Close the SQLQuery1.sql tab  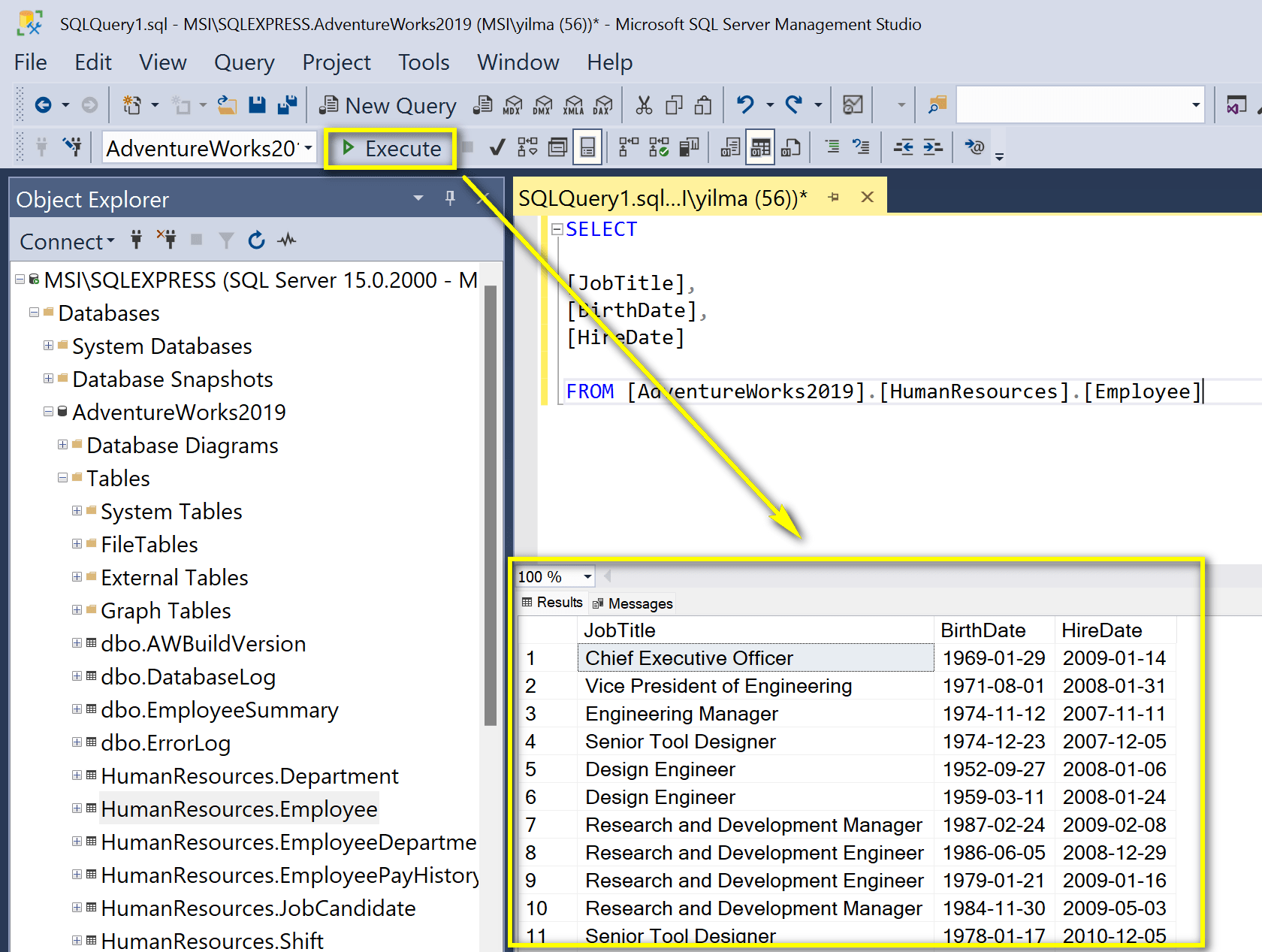(868, 197)
